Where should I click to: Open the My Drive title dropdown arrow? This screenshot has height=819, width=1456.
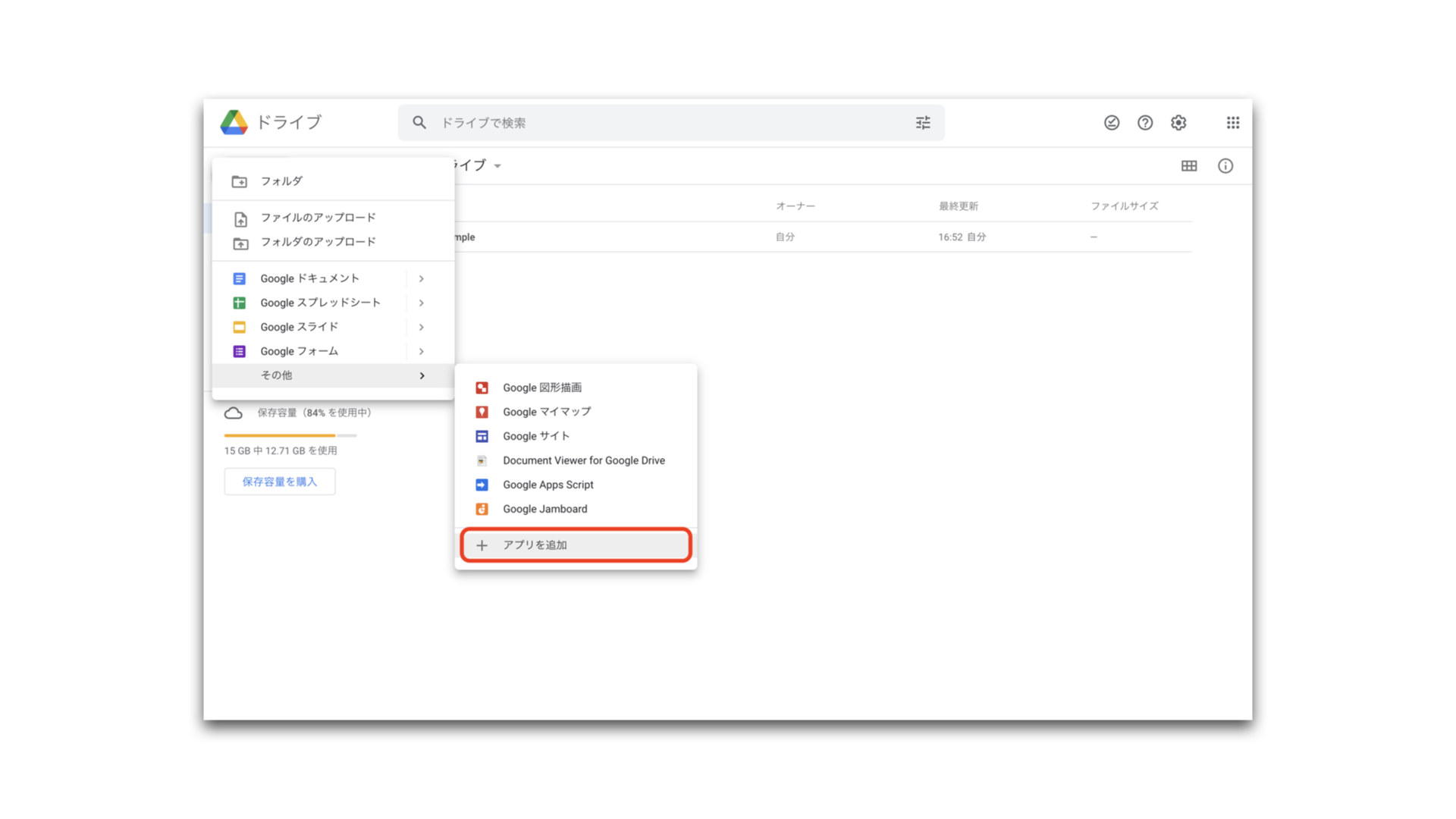497,166
